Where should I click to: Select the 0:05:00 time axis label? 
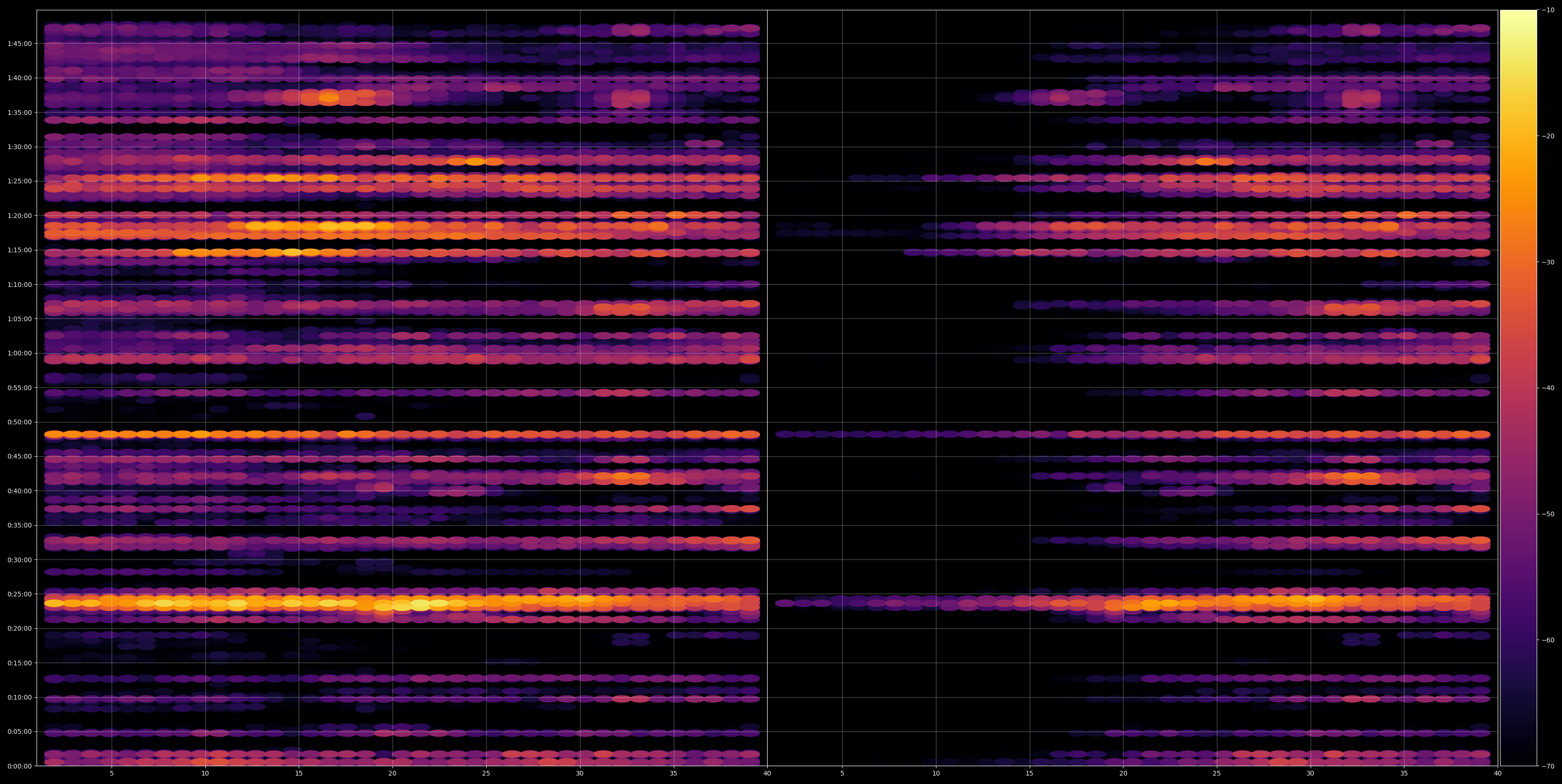pos(19,732)
